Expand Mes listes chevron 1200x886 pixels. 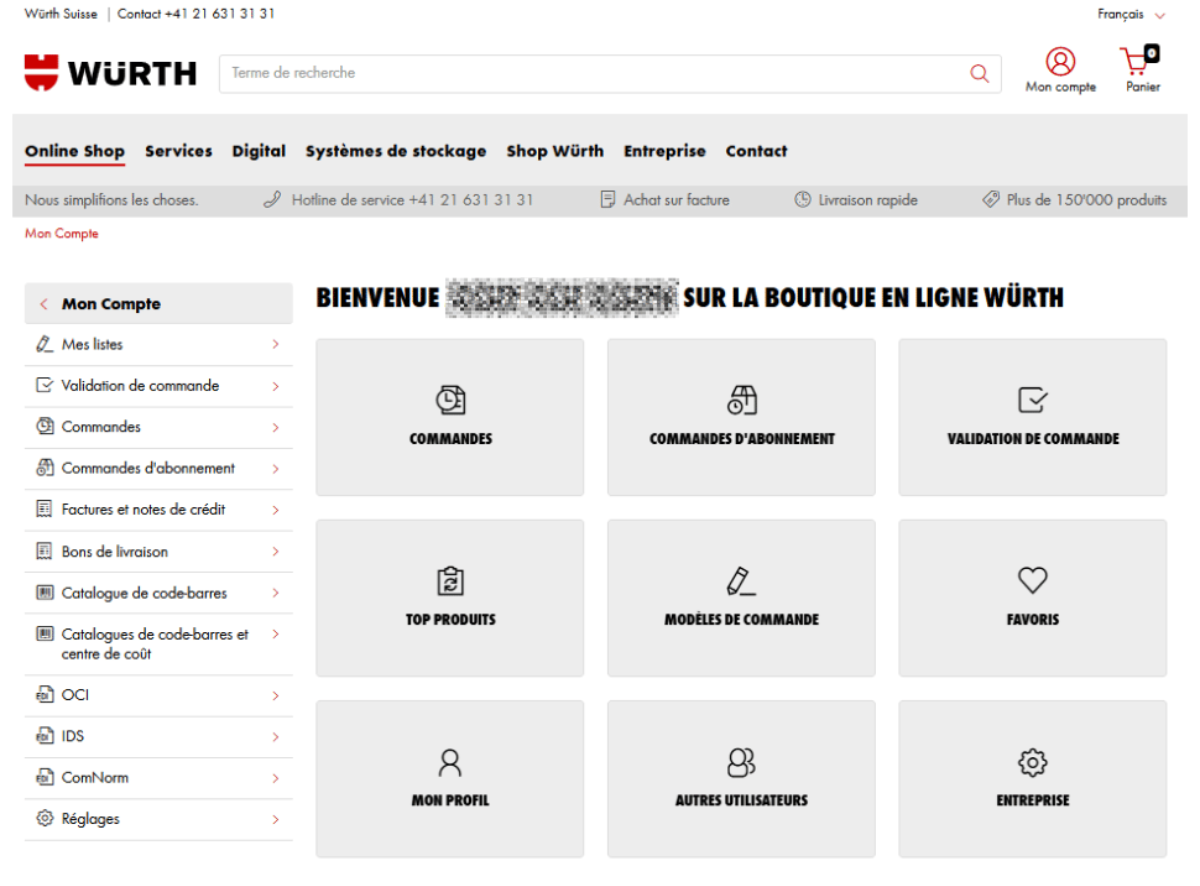click(275, 344)
